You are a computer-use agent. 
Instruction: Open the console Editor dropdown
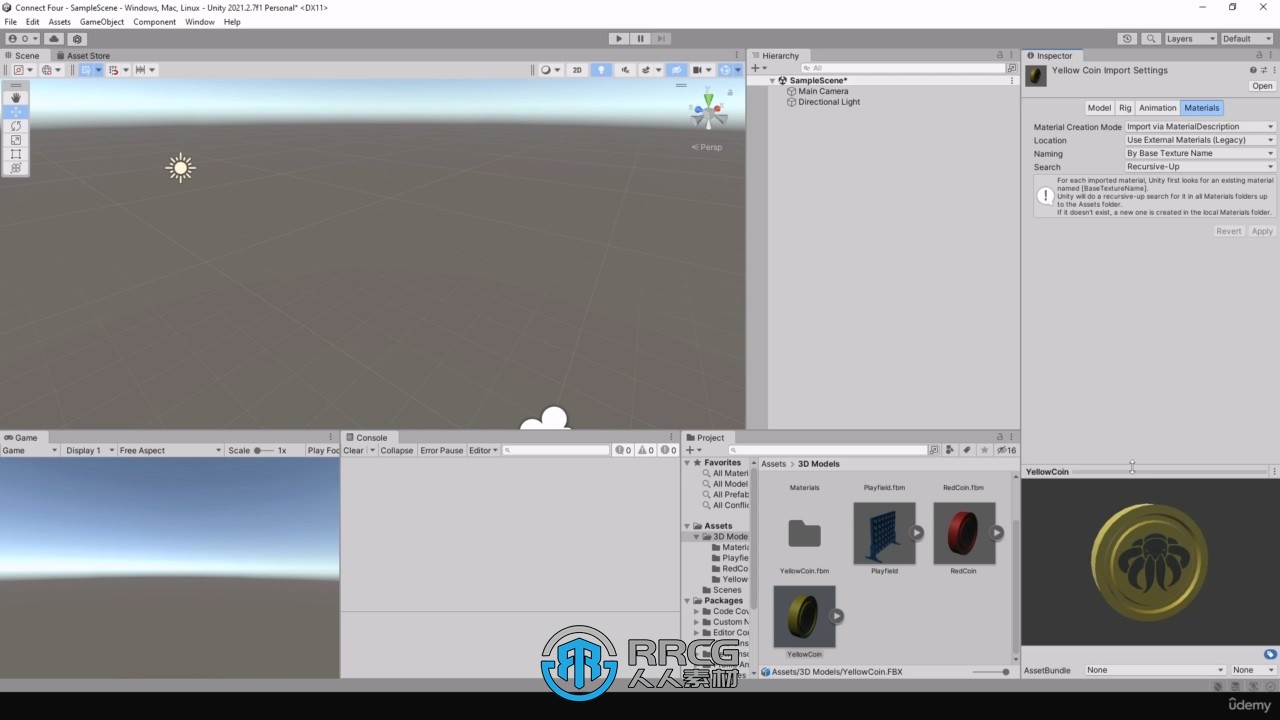(x=483, y=451)
